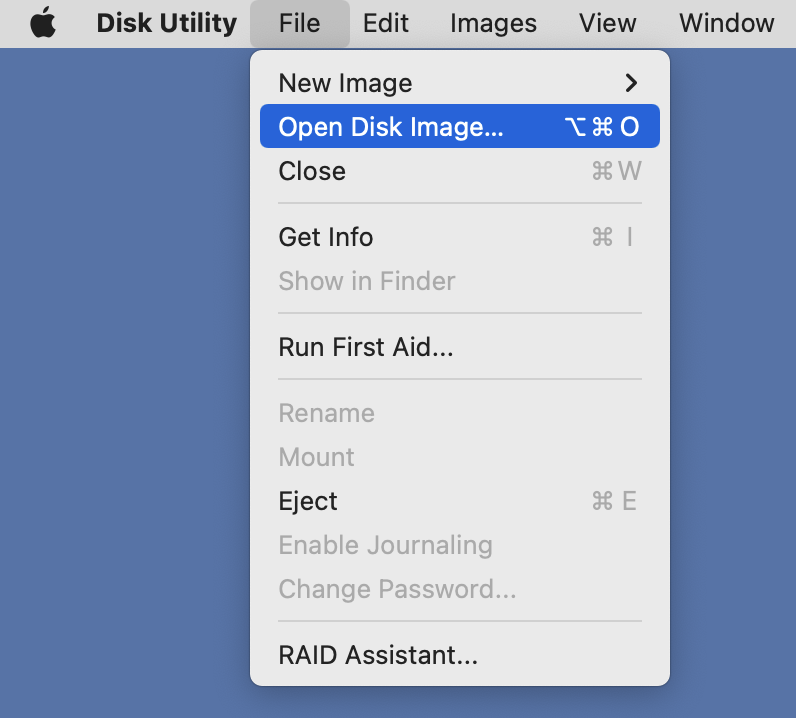Expand the New Image submenu

click(x=460, y=83)
